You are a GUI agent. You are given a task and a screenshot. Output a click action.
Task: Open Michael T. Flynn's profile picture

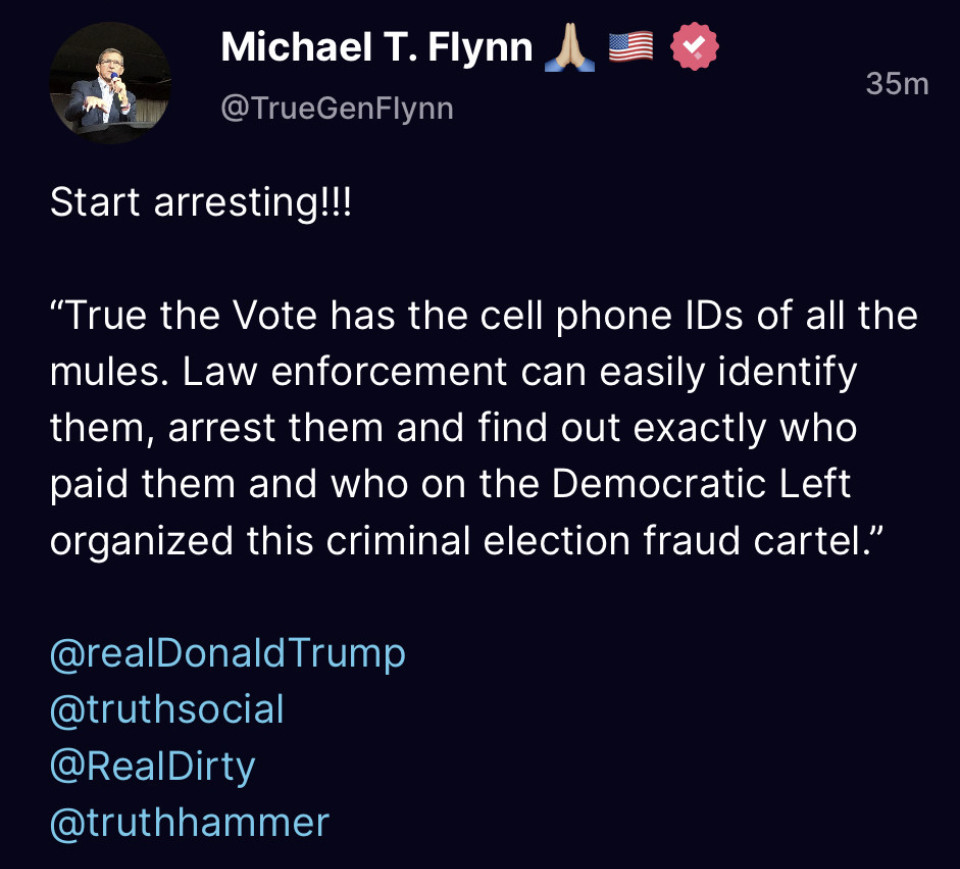coord(110,84)
